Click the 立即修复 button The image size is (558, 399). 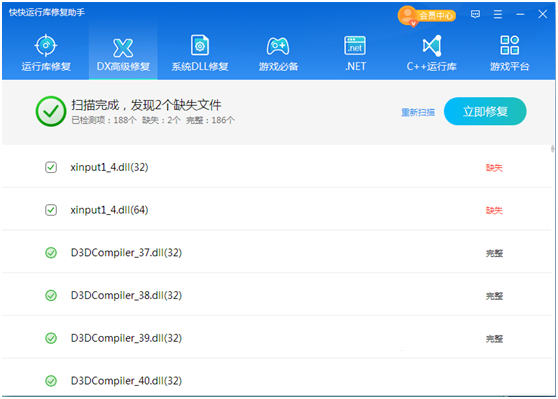(485, 111)
